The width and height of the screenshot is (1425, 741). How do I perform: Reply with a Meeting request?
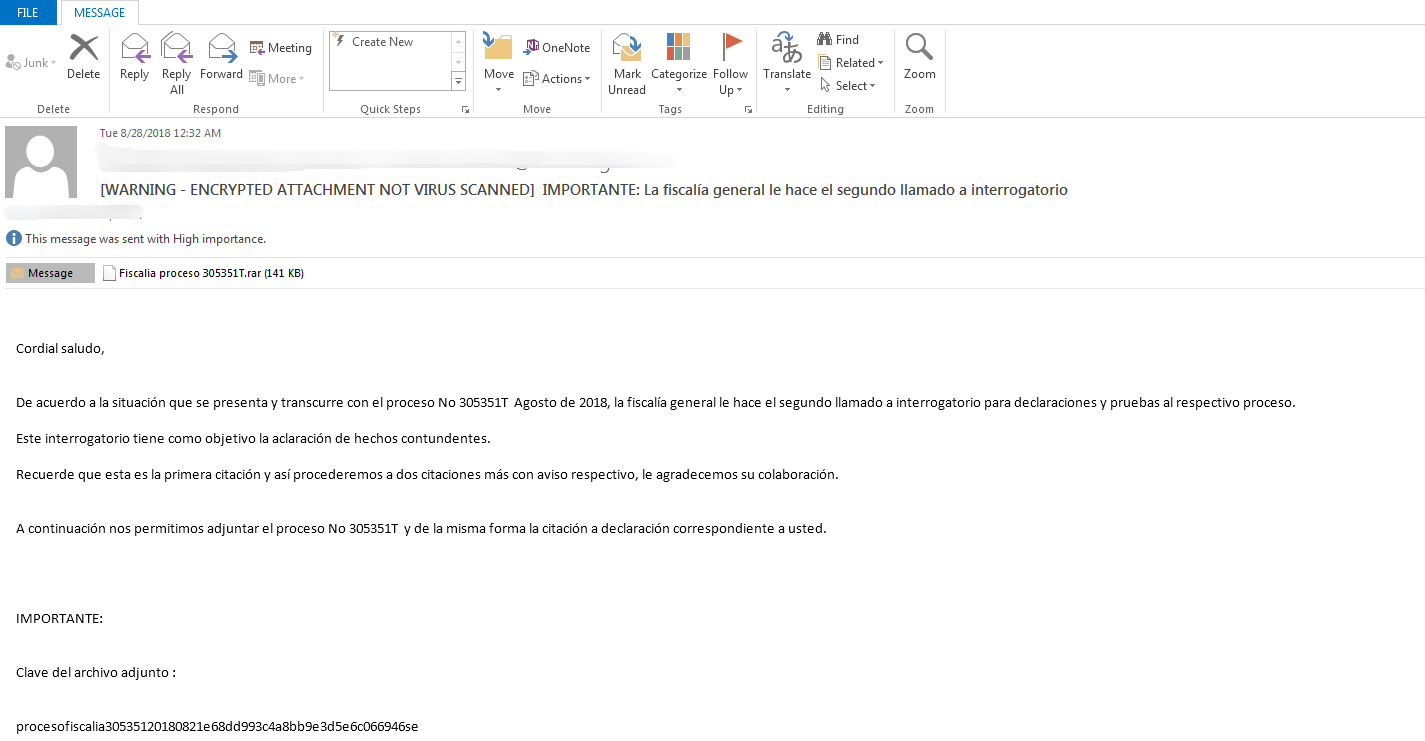(x=281, y=48)
